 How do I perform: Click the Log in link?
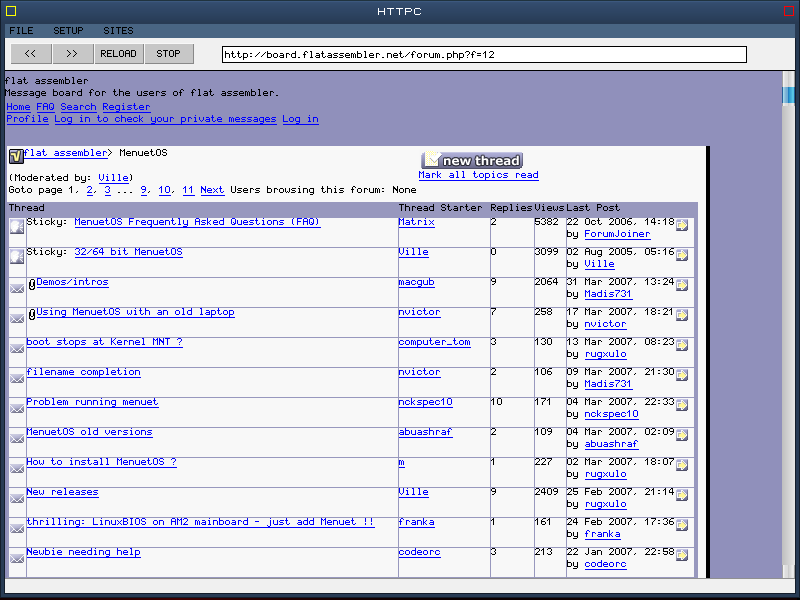point(301,119)
